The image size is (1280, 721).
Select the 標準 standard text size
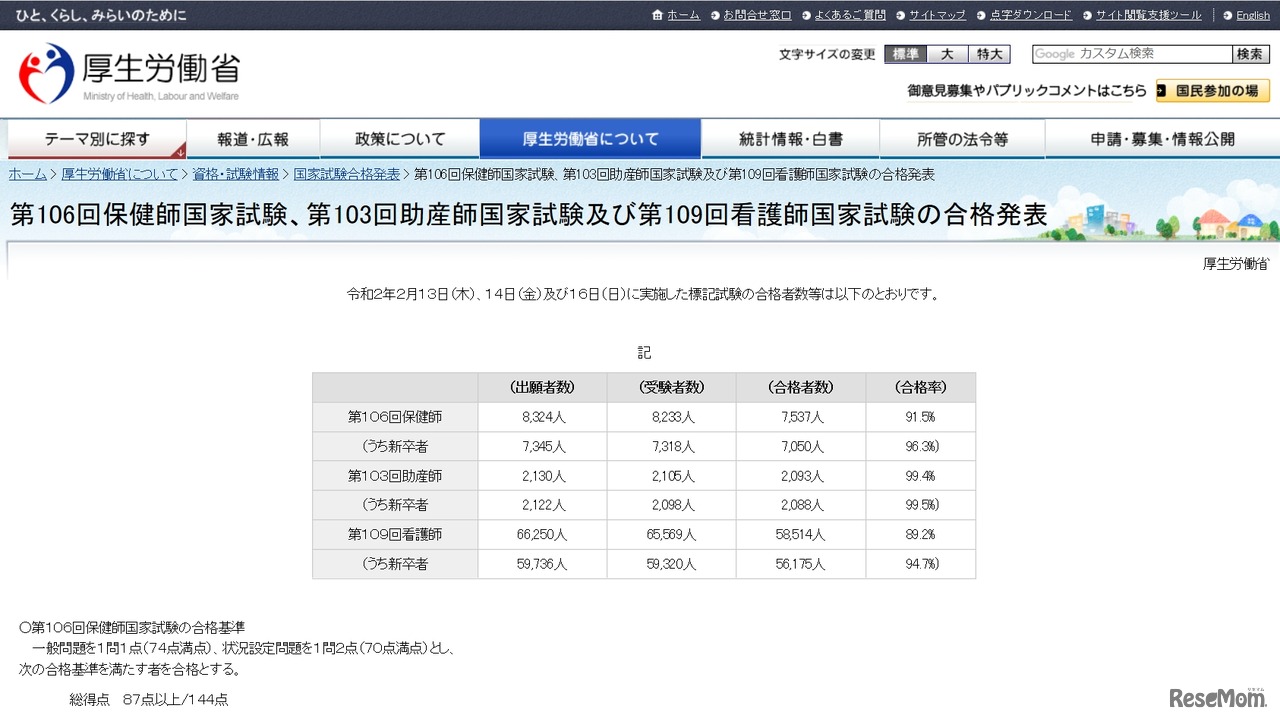pyautogui.click(x=905, y=54)
